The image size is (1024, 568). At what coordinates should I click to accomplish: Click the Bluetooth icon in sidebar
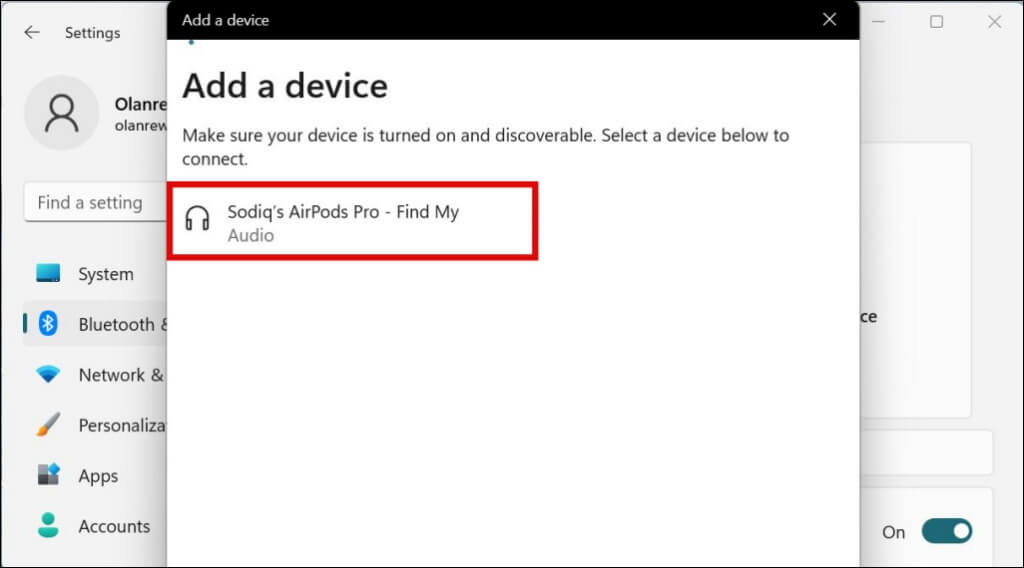[48, 324]
